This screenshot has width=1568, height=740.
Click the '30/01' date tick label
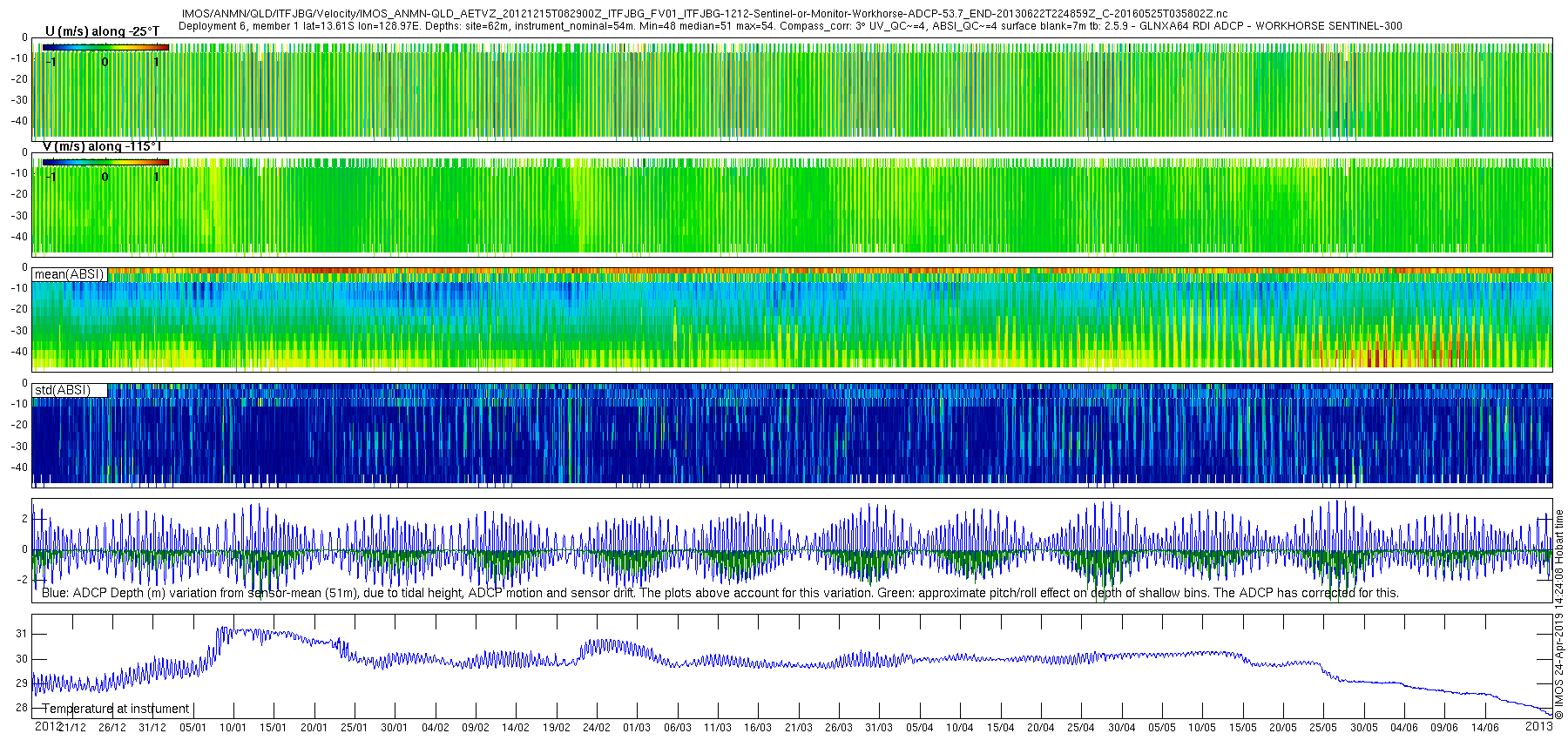(395, 728)
